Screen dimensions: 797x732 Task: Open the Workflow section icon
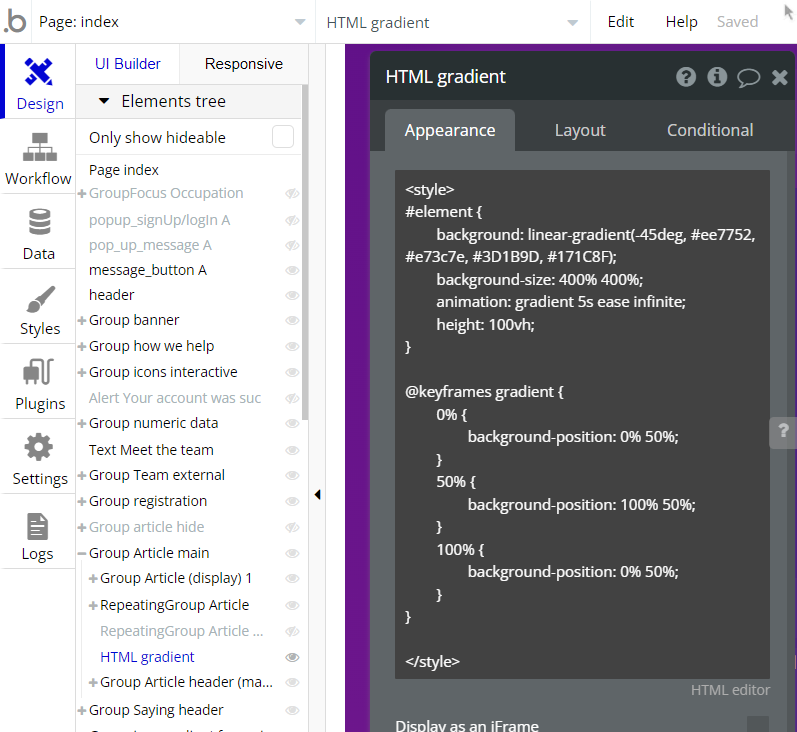pyautogui.click(x=39, y=148)
